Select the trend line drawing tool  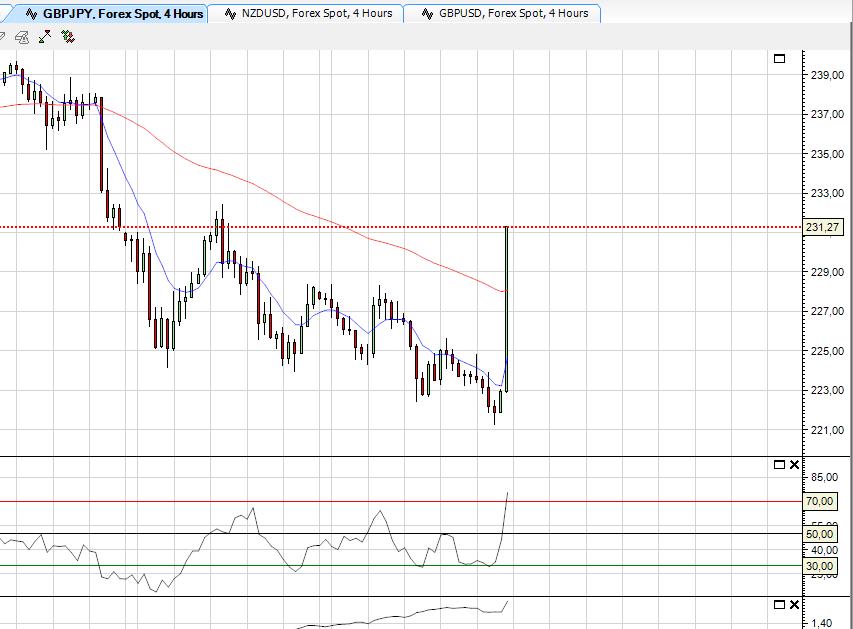(x=45, y=38)
